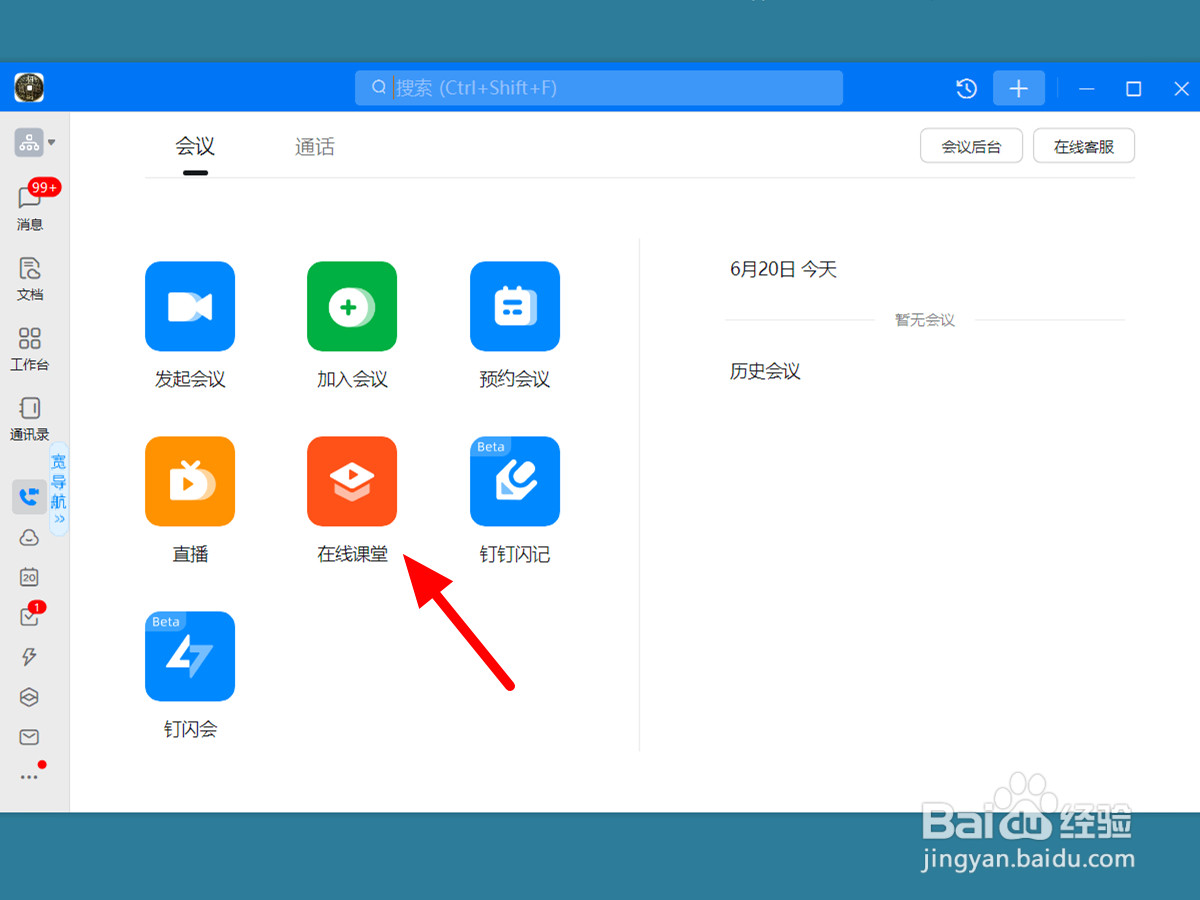Click the user avatar in title bar
This screenshot has height=900, width=1200.
click(x=29, y=88)
